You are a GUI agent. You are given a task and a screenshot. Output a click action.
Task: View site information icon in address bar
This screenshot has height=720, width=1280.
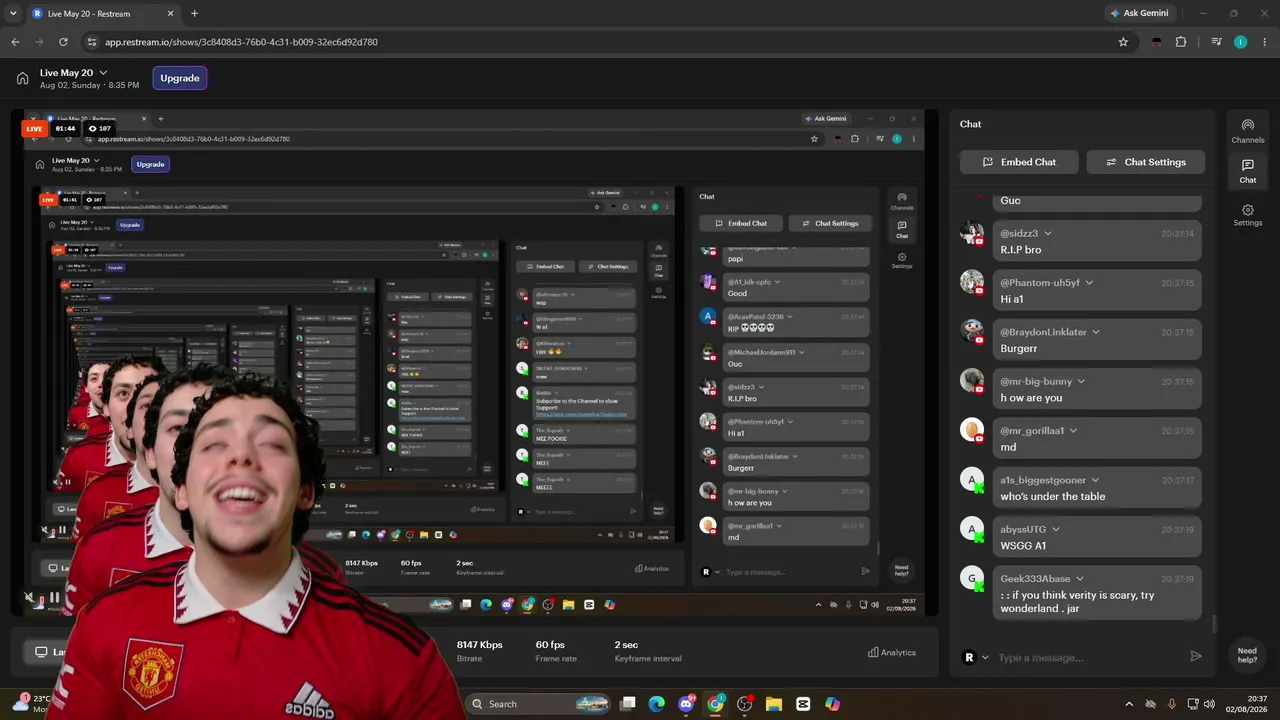[92, 42]
